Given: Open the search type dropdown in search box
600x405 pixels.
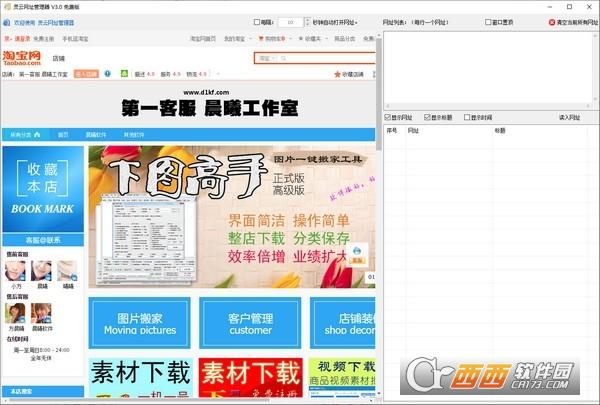Looking at the screenshot, I should pos(267,58).
